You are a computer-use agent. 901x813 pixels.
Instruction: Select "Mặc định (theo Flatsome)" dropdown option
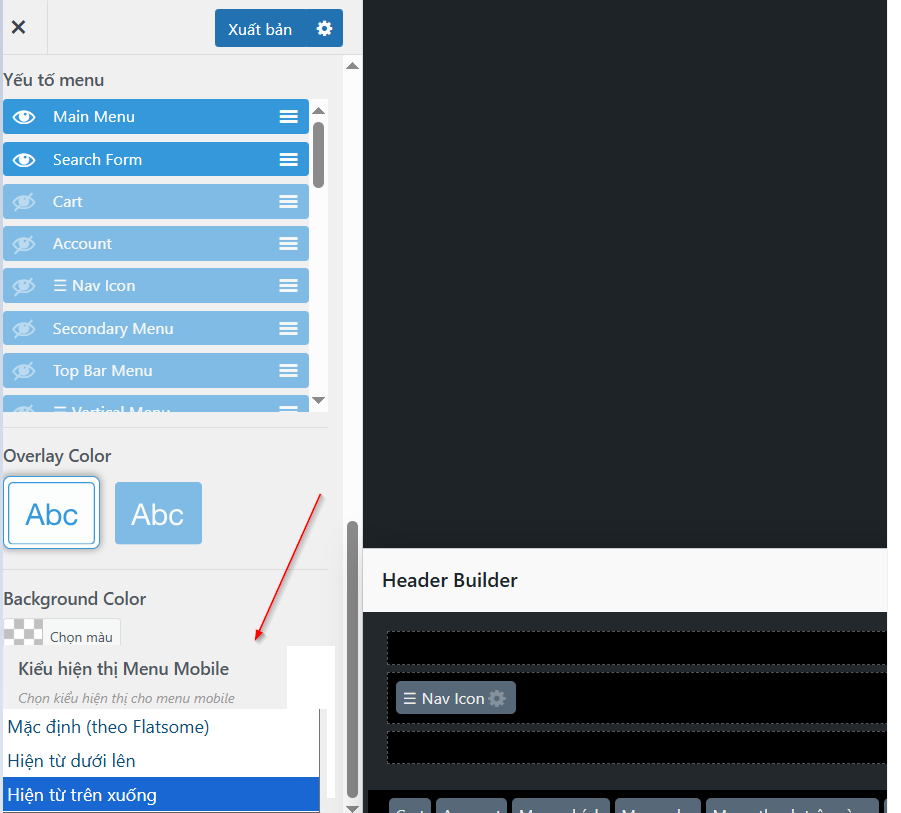[108, 727]
